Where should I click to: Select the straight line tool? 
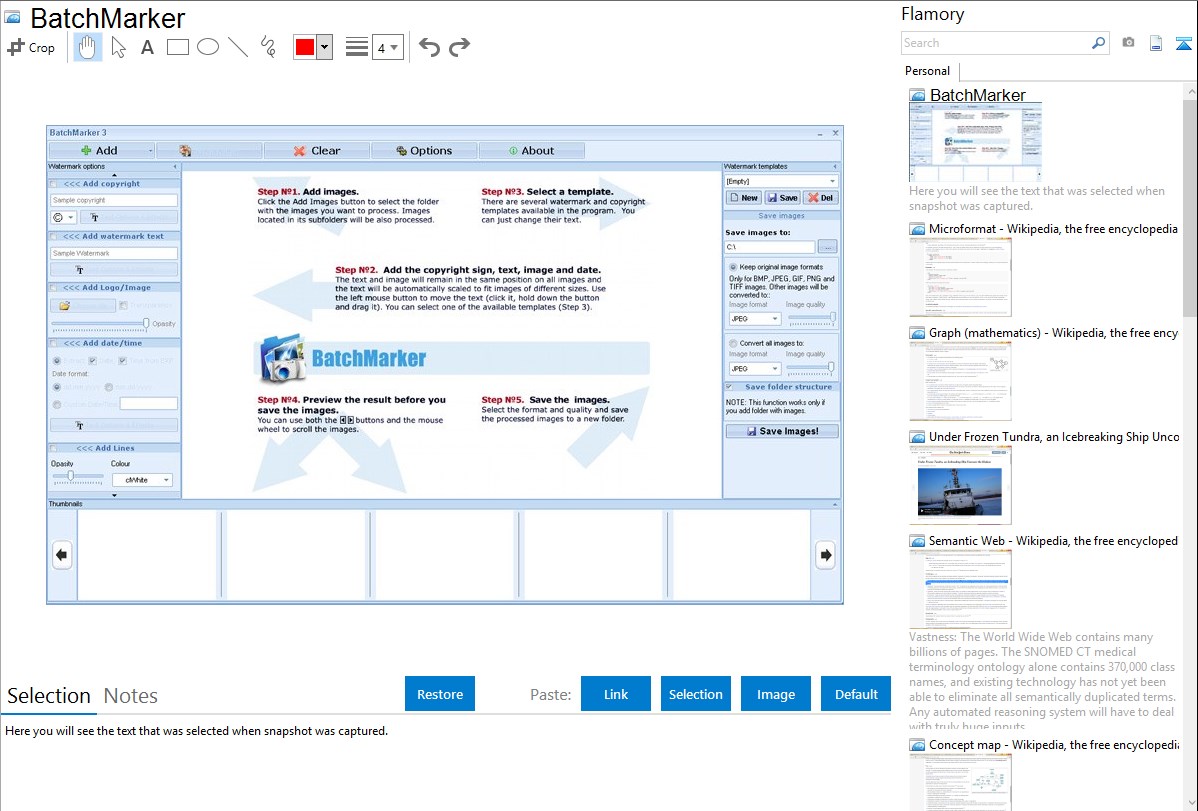[x=238, y=47]
